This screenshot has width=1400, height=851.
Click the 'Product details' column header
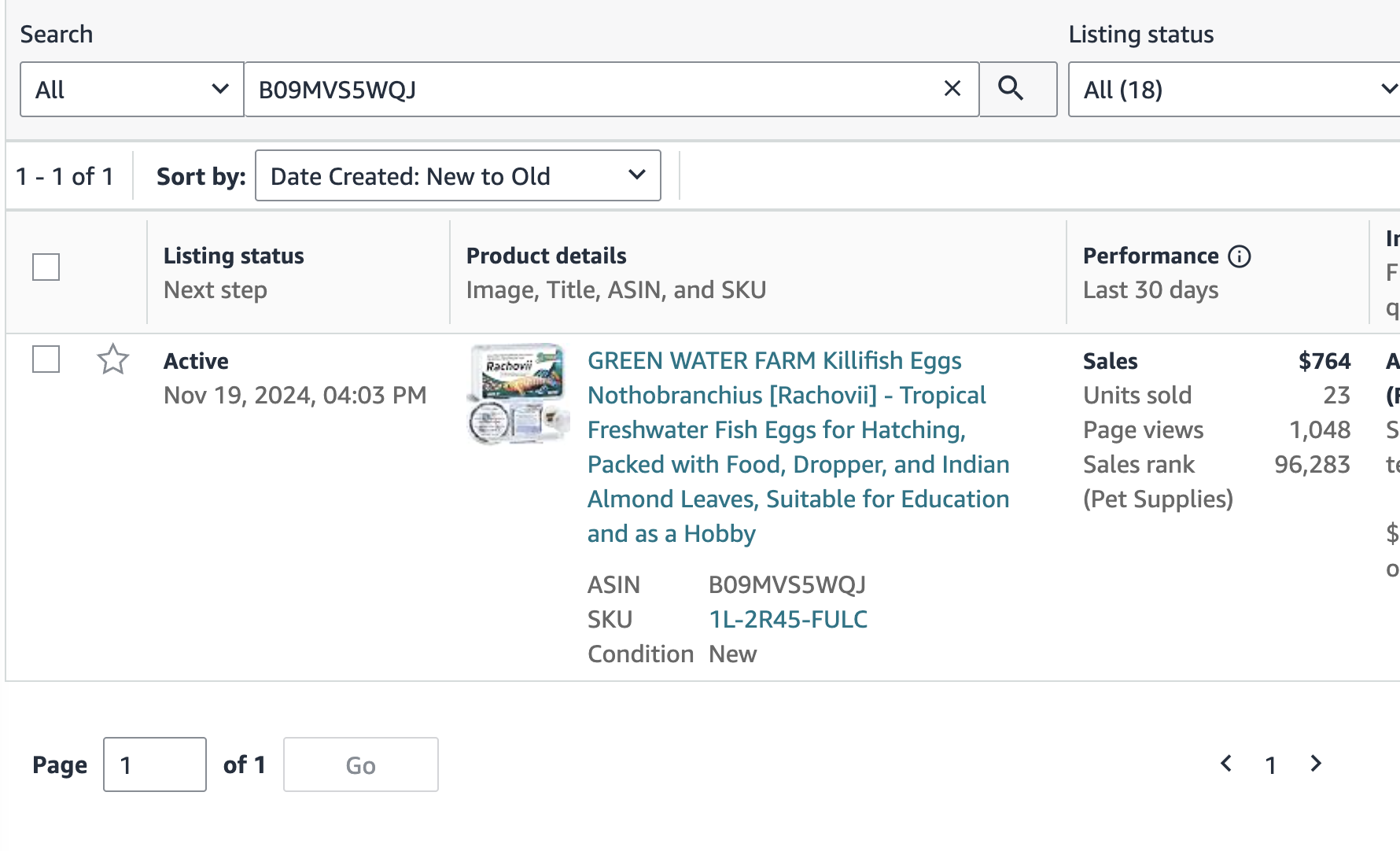coord(547,256)
